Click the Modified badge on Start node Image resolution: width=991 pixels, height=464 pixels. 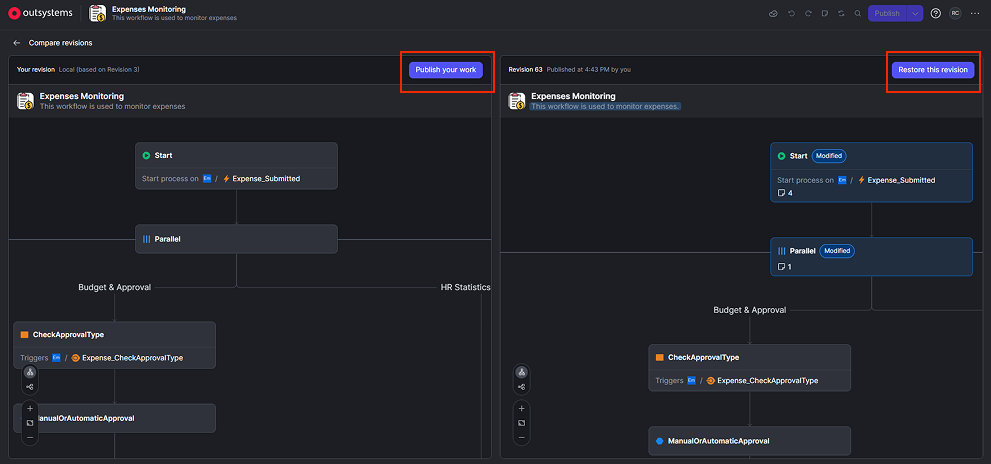tap(829, 156)
